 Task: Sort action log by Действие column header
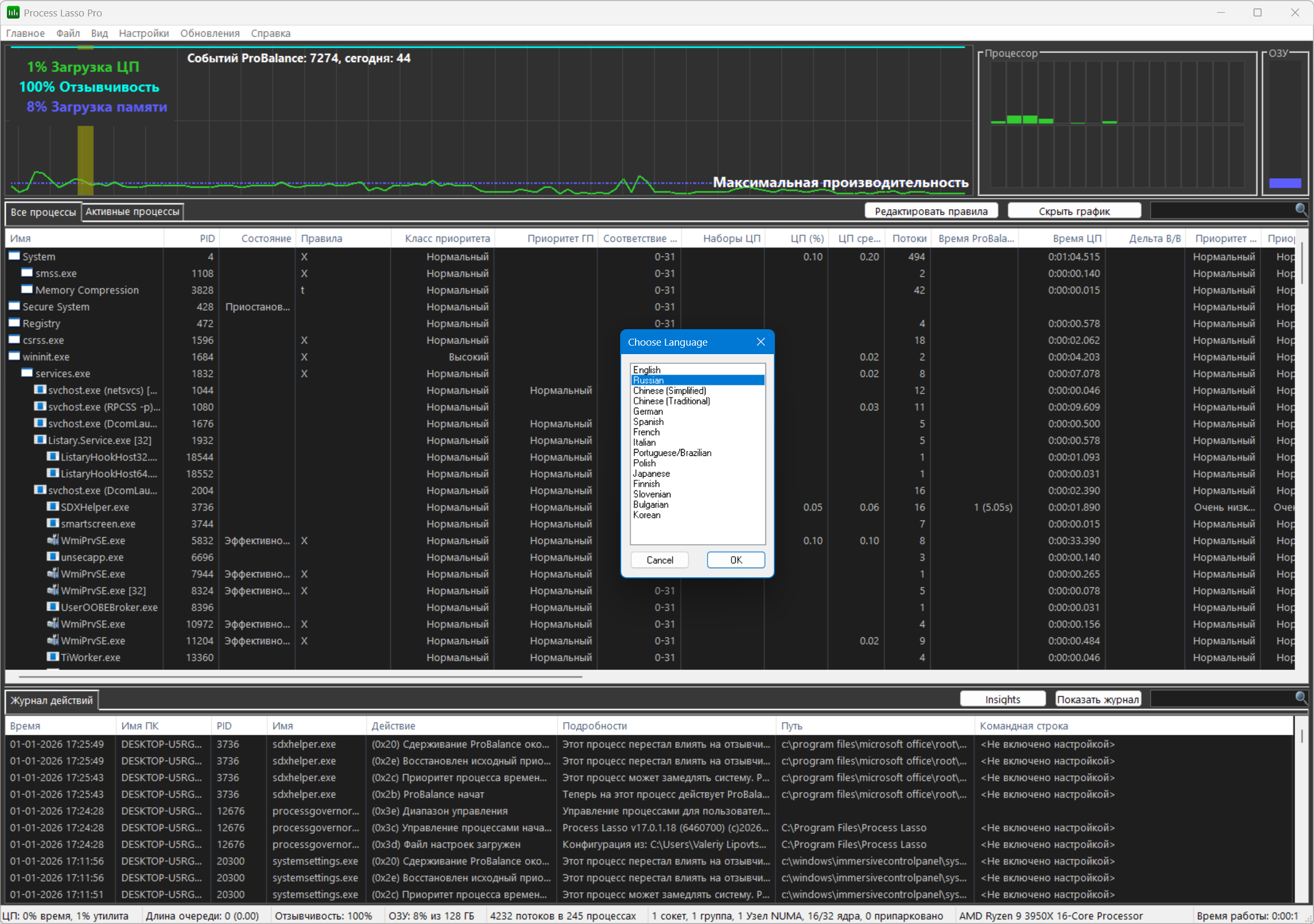[393, 725]
